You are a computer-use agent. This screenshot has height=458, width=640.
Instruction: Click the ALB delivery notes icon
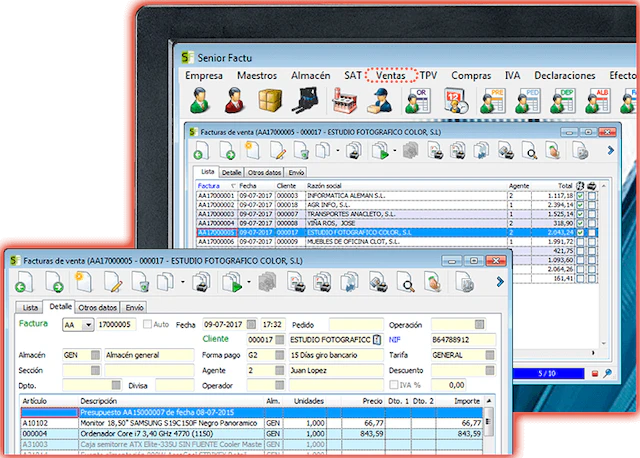(x=598, y=101)
